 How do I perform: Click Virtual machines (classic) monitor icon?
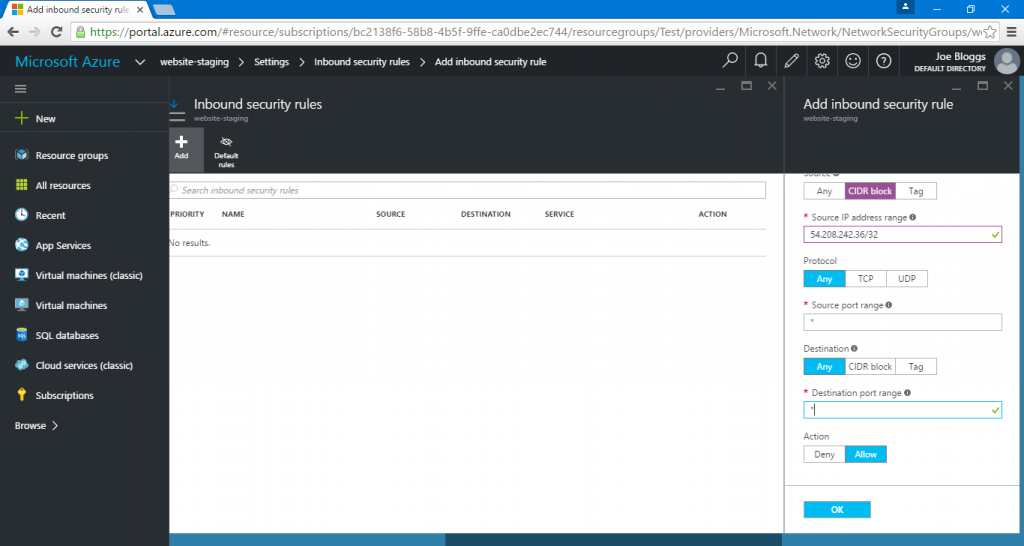22,275
